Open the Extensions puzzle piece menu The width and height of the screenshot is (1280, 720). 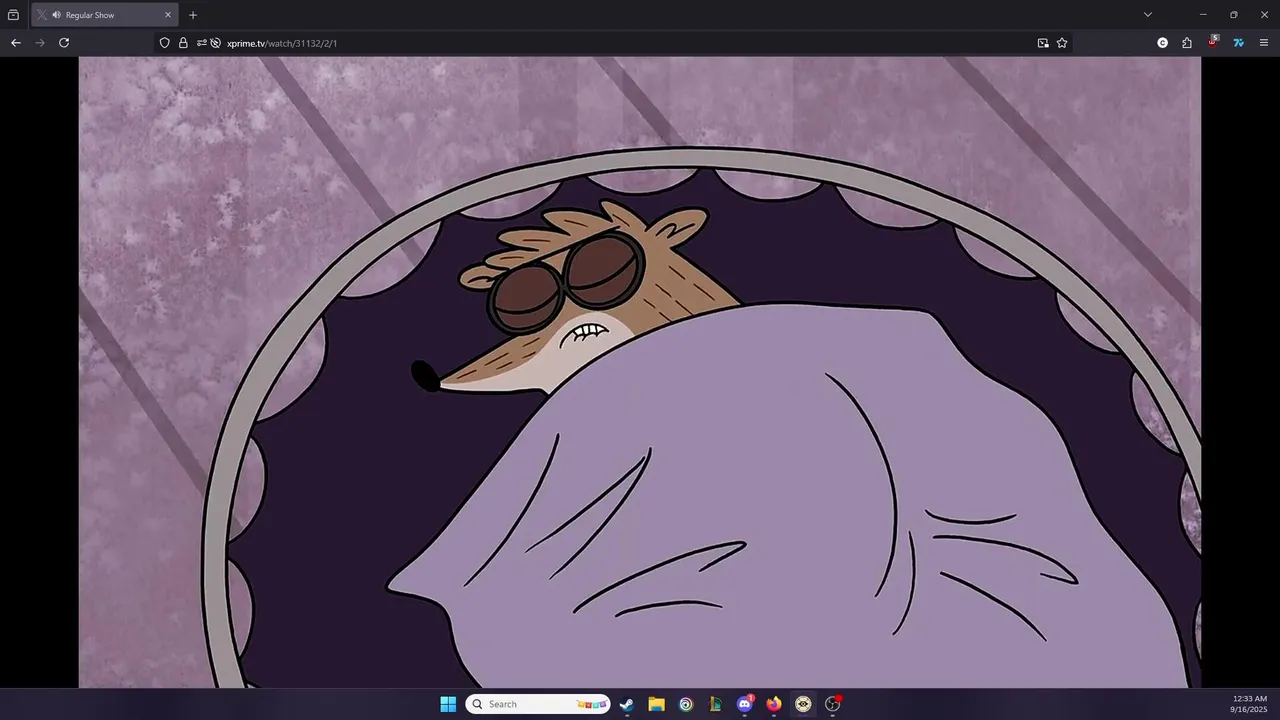(1187, 43)
